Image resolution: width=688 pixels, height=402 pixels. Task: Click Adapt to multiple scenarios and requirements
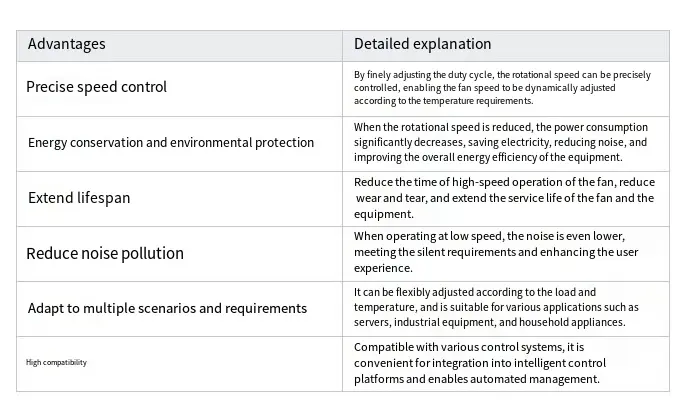(167, 308)
